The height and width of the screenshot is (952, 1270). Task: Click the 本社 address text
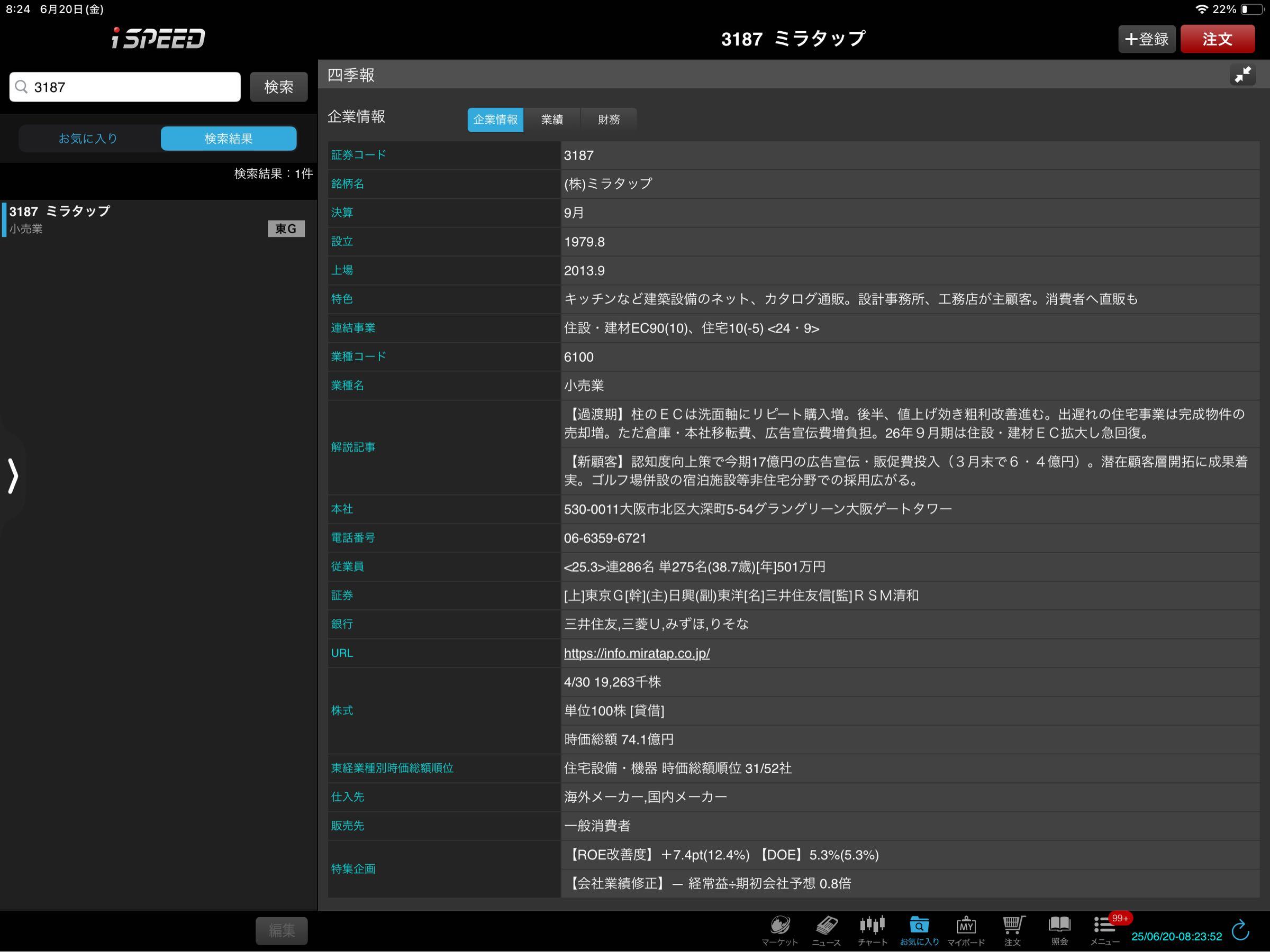(758, 509)
